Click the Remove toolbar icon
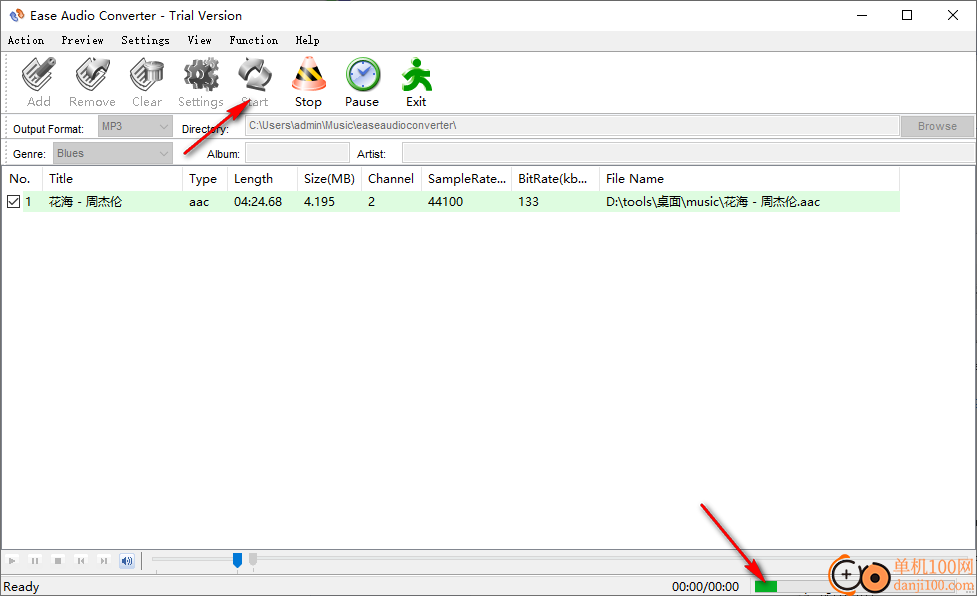Viewport: 977px width, 596px height. [92, 75]
